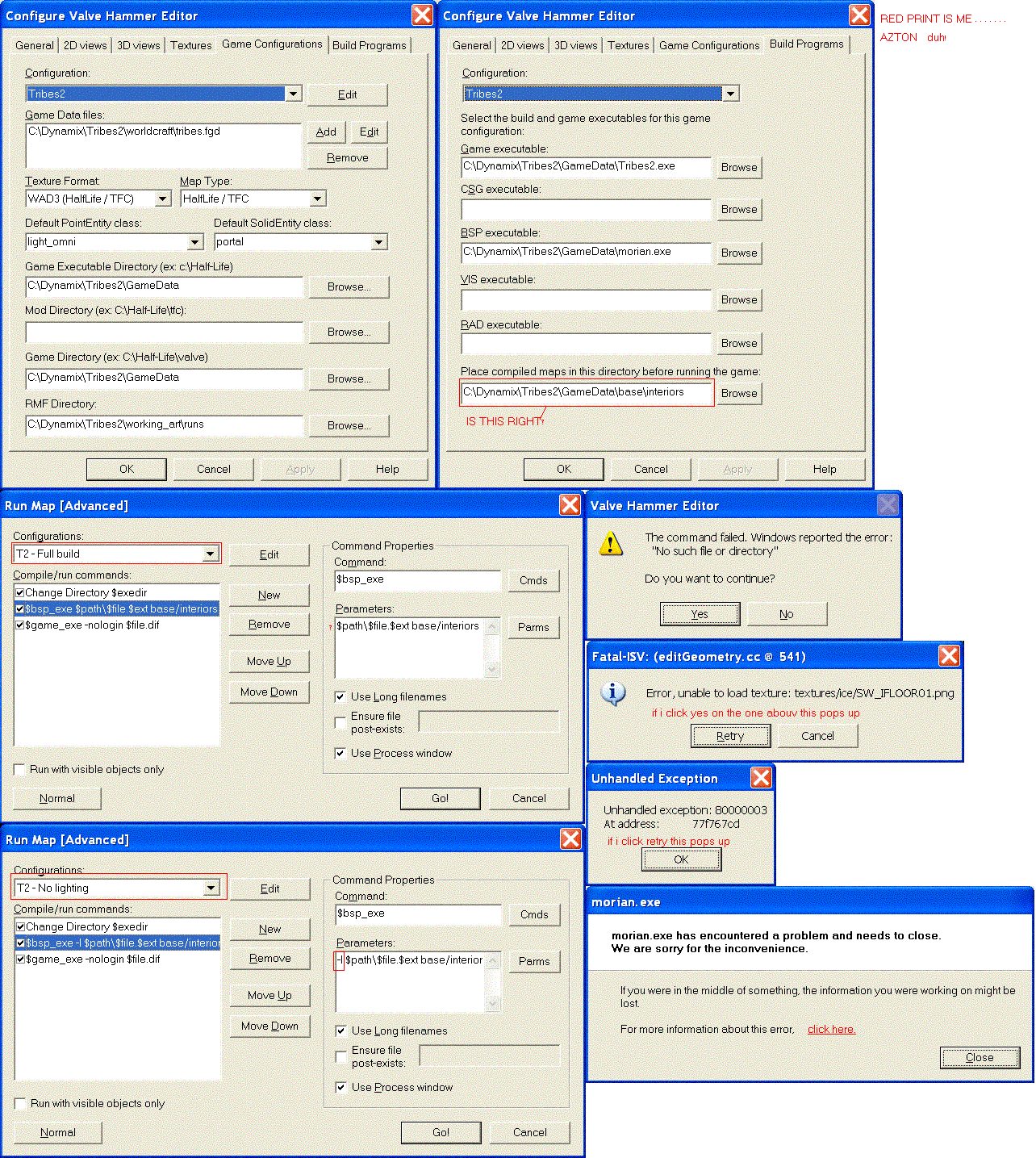
Task: Close the Fatal-ISV error dialog
Action: pos(949,655)
